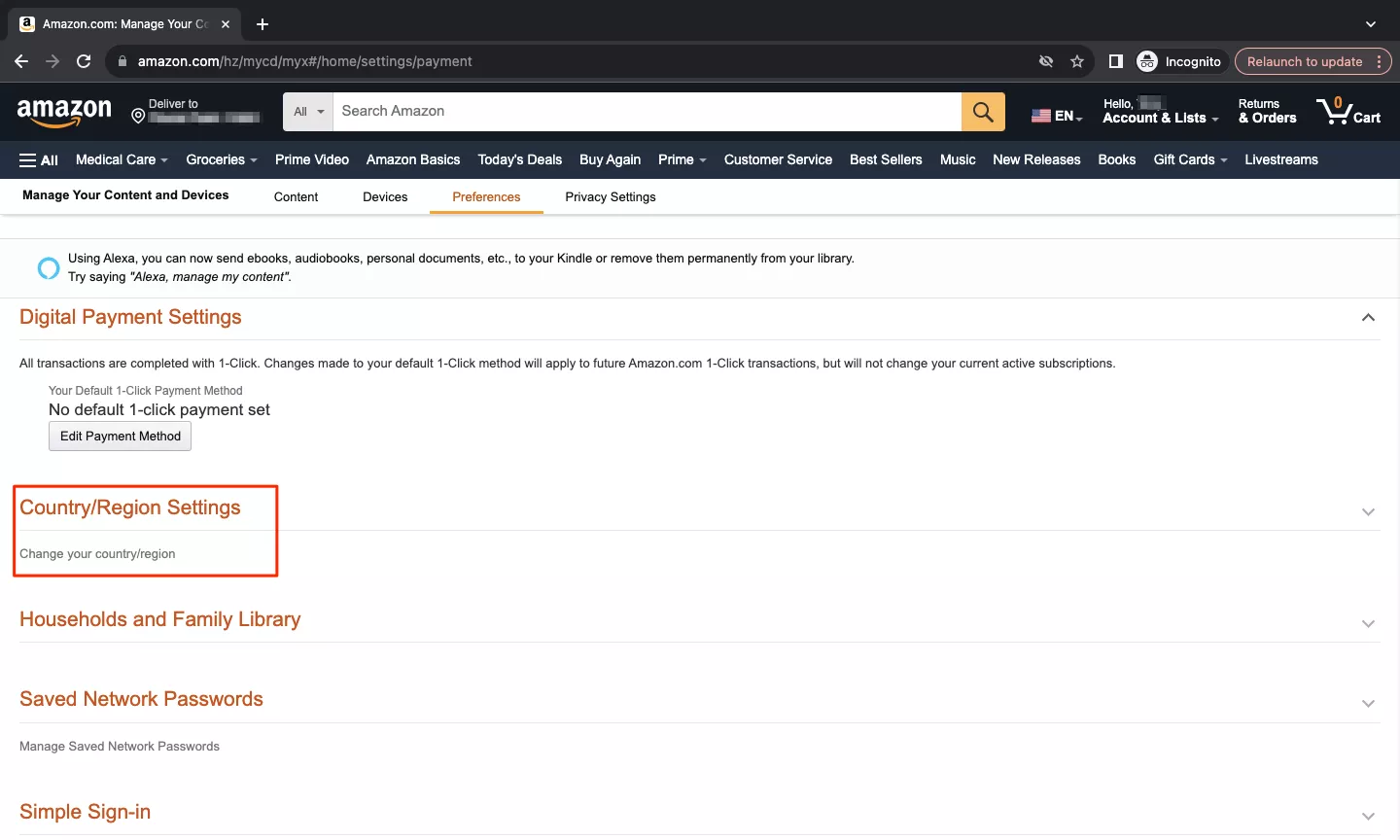
Task: Go to Today's Deals
Action: 520,159
